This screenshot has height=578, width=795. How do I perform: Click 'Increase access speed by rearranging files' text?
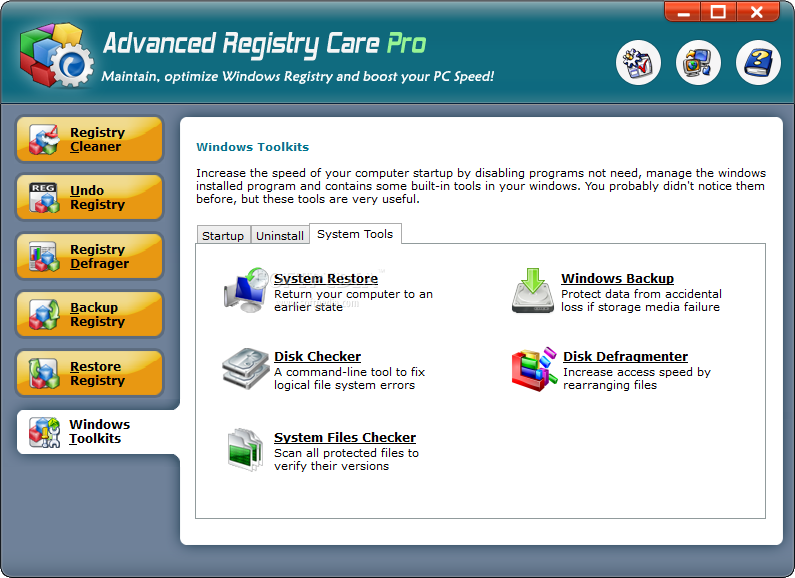pyautogui.click(x=637, y=379)
